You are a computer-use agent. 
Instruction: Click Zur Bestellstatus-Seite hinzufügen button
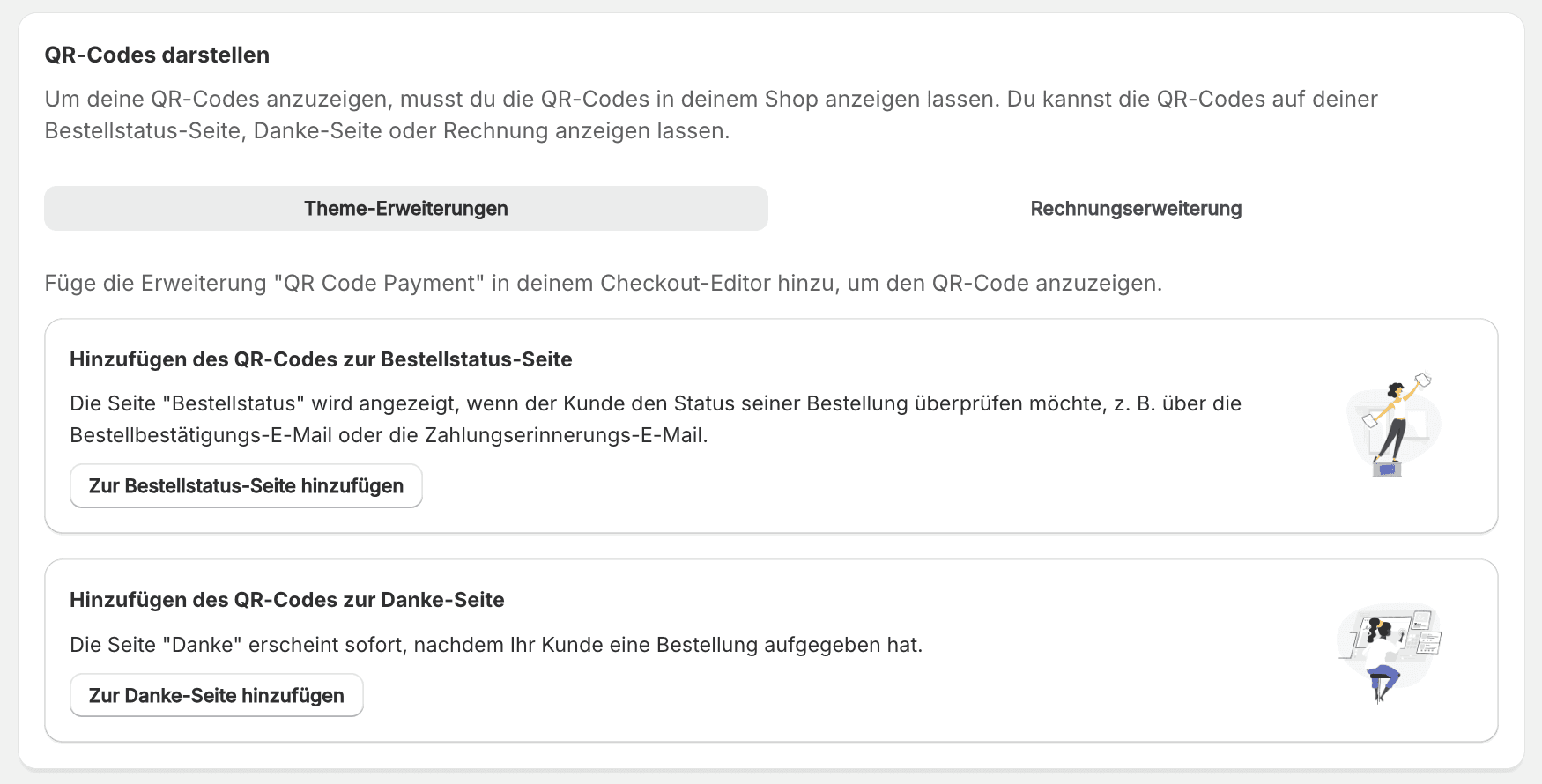click(246, 485)
